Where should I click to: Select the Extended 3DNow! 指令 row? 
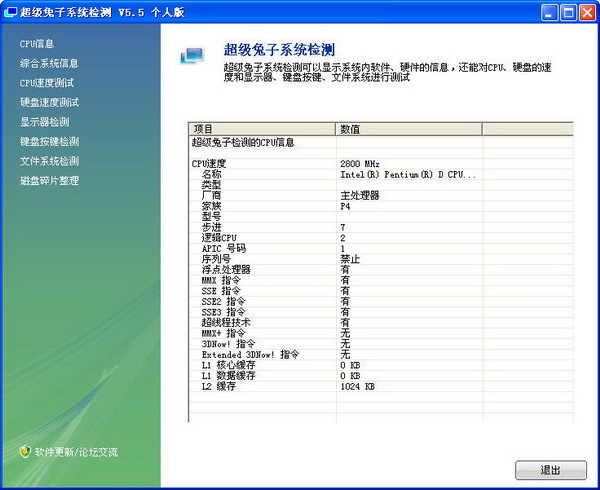click(381, 355)
